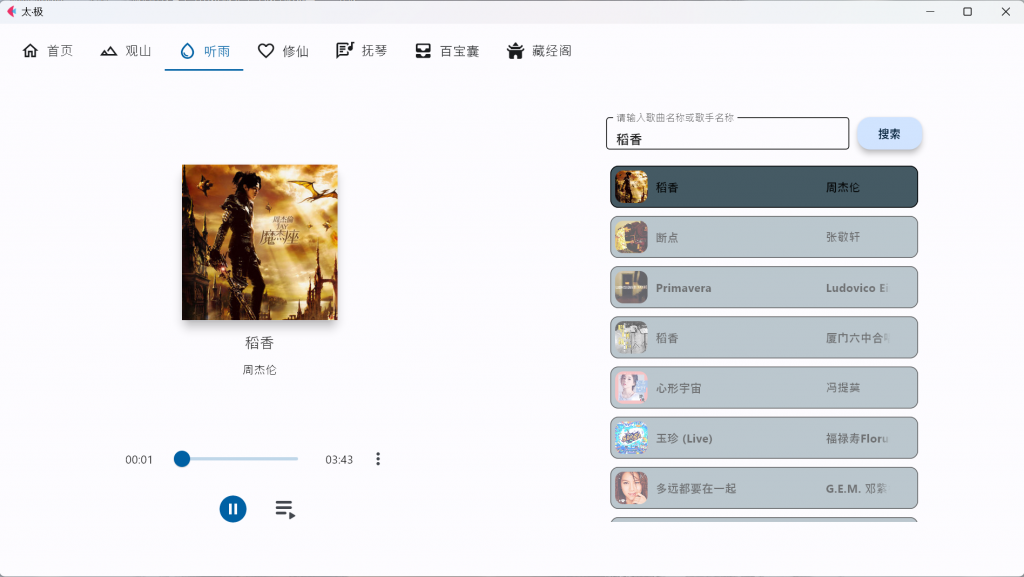The width and height of the screenshot is (1024, 577).
Task: Play 多远都要在一起 by G.E.M.
Action: [x=764, y=488]
